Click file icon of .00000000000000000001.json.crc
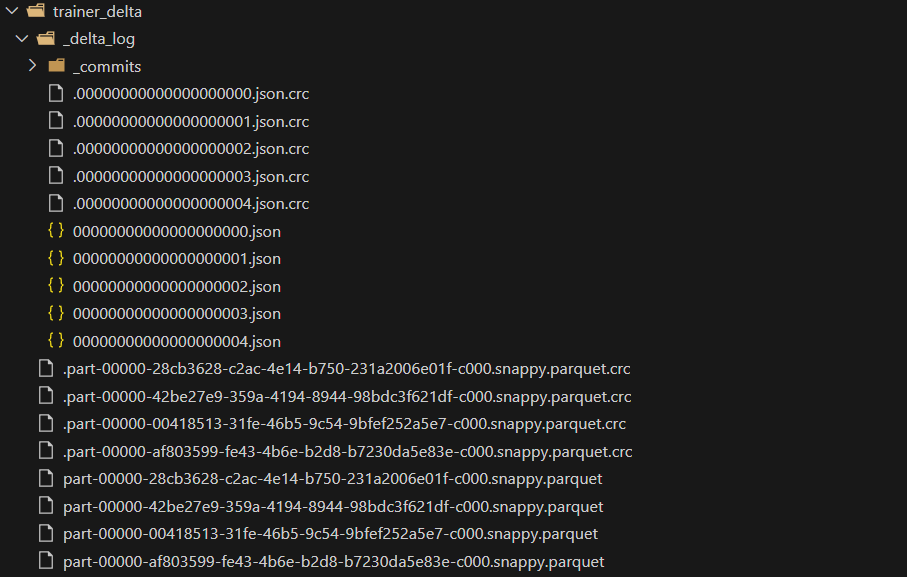Image resolution: width=907 pixels, height=577 pixels. coord(56,120)
